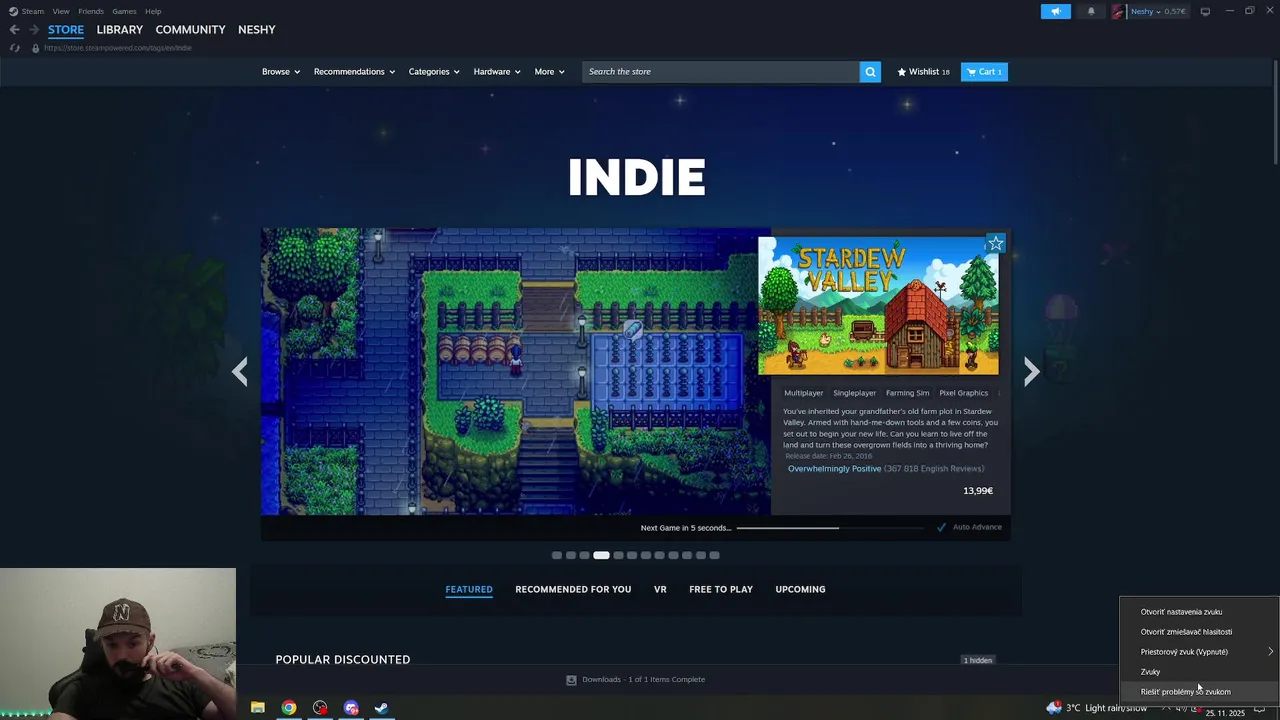Click the Neshy profile avatar picture

click(x=1118, y=12)
